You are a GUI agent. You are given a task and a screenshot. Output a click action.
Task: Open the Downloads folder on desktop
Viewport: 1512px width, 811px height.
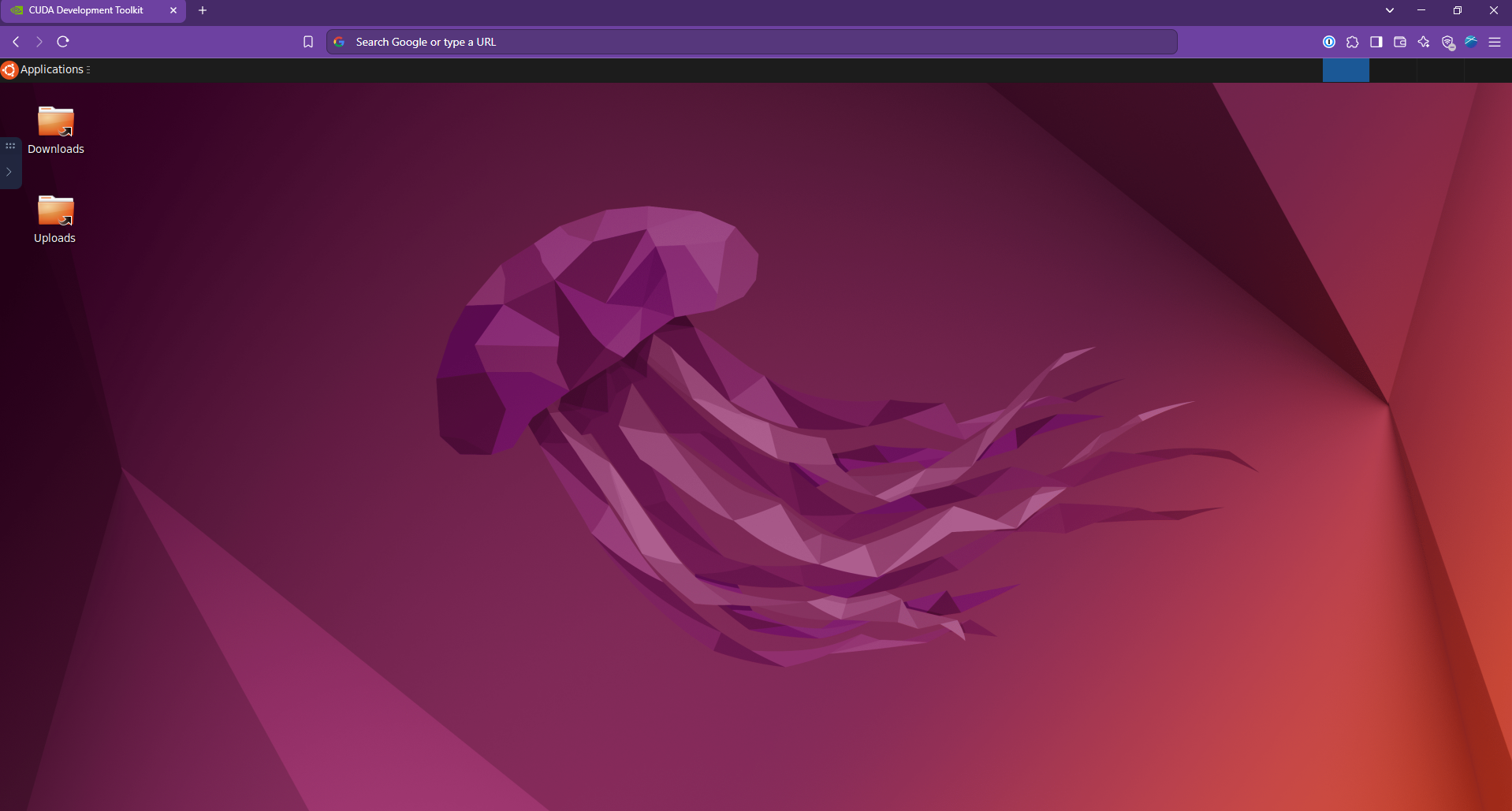click(x=56, y=130)
